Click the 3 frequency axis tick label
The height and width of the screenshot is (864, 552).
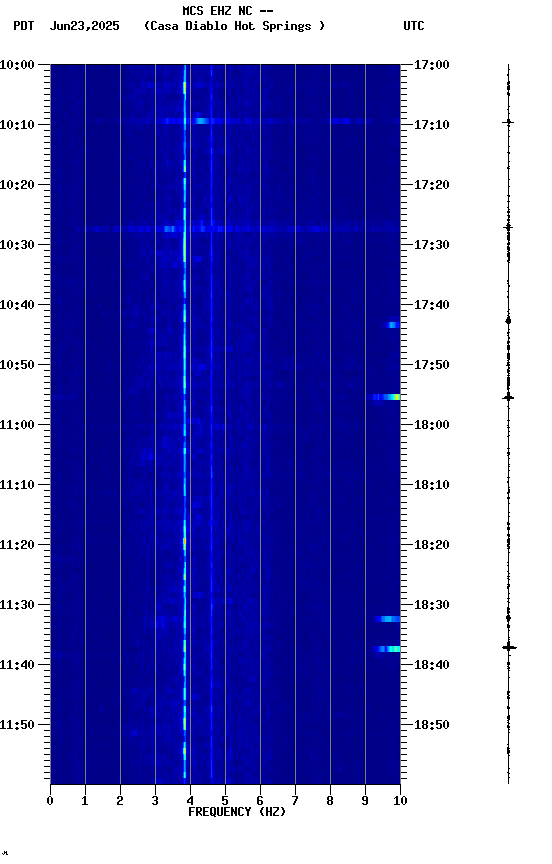pos(155,801)
